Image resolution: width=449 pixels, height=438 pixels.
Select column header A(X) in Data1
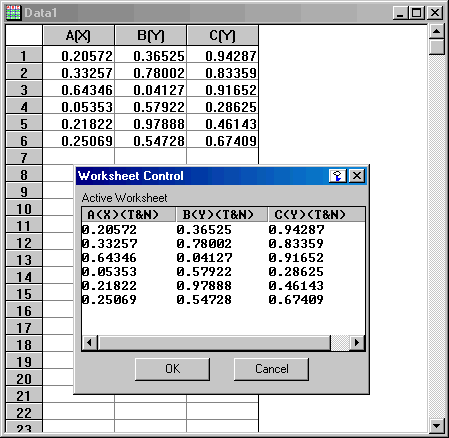[x=78, y=35]
